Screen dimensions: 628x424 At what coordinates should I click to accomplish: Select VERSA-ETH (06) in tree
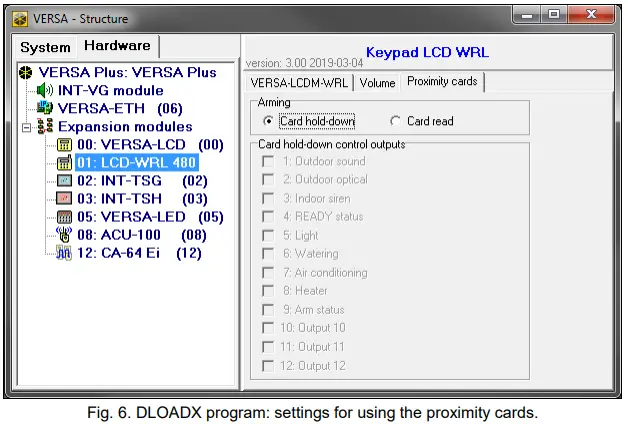pyautogui.click(x=120, y=109)
